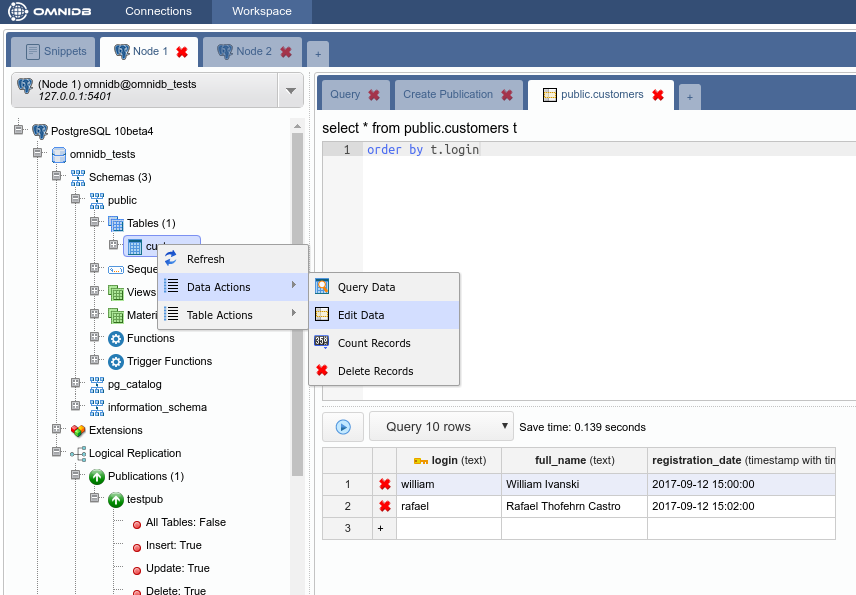
Task: Click the Functions gear icon in tree
Action: (116, 339)
